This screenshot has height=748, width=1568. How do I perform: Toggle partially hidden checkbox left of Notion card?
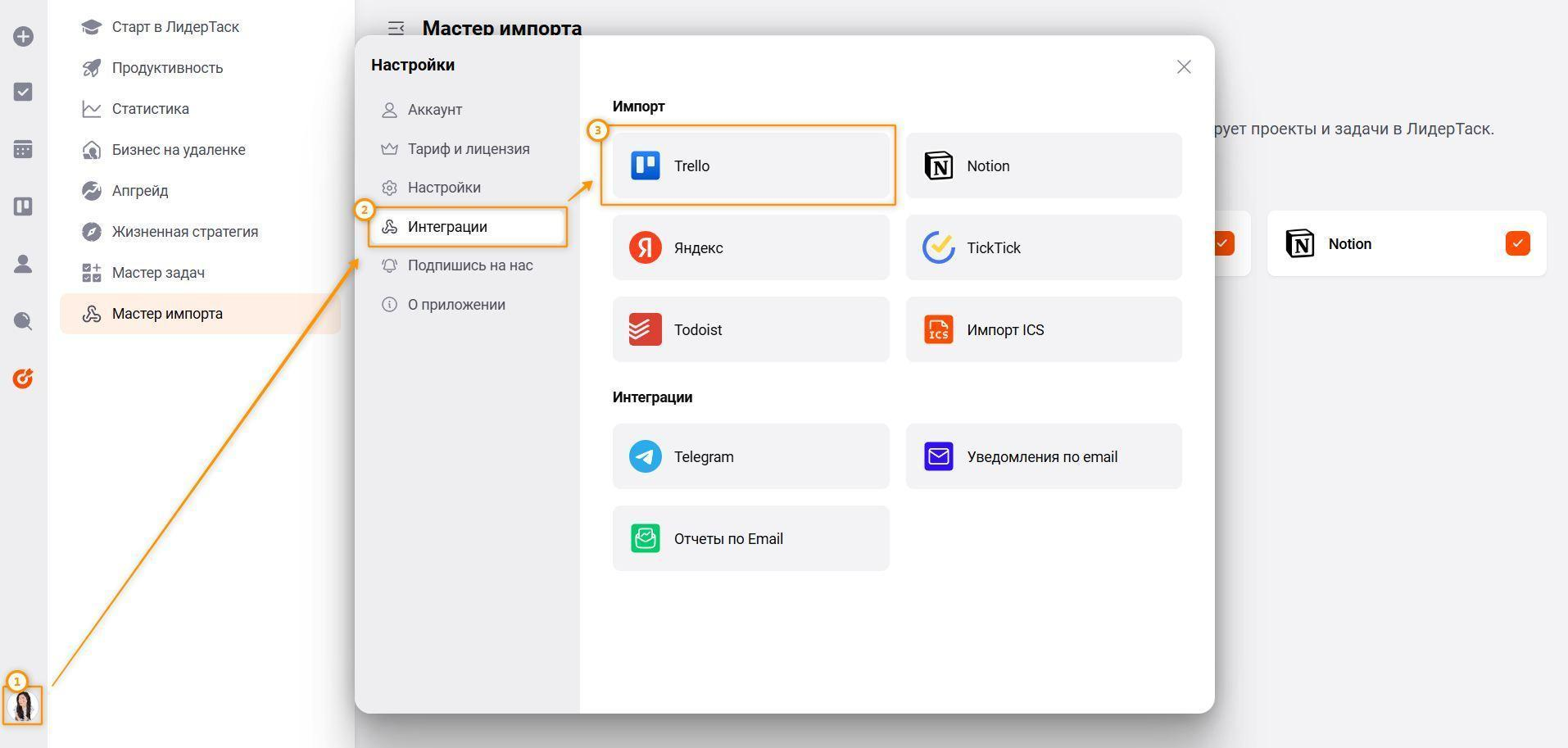click(1224, 243)
